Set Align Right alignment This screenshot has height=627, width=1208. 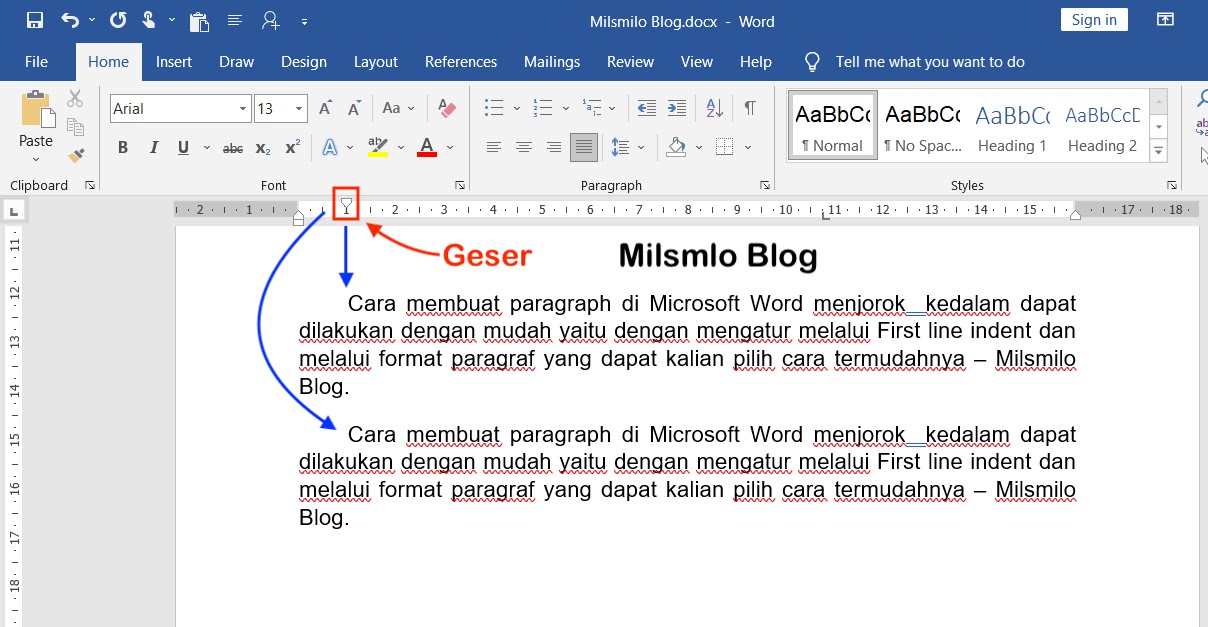[554, 148]
